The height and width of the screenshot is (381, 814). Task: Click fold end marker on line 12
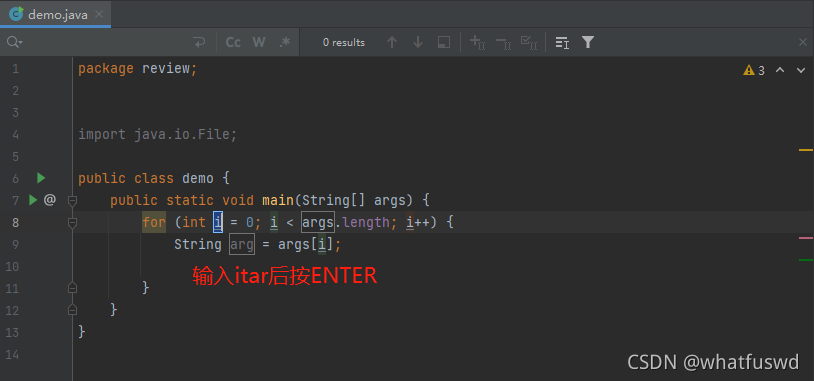click(x=72, y=310)
